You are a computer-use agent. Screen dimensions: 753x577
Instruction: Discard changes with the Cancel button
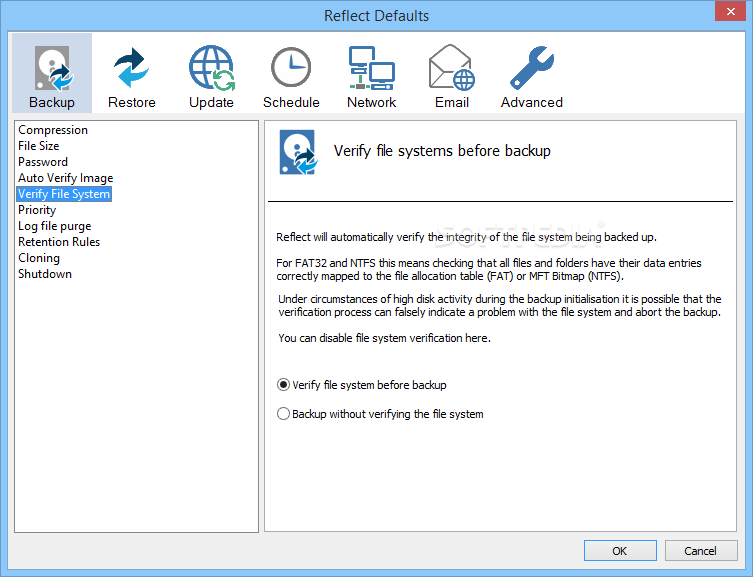(x=701, y=551)
